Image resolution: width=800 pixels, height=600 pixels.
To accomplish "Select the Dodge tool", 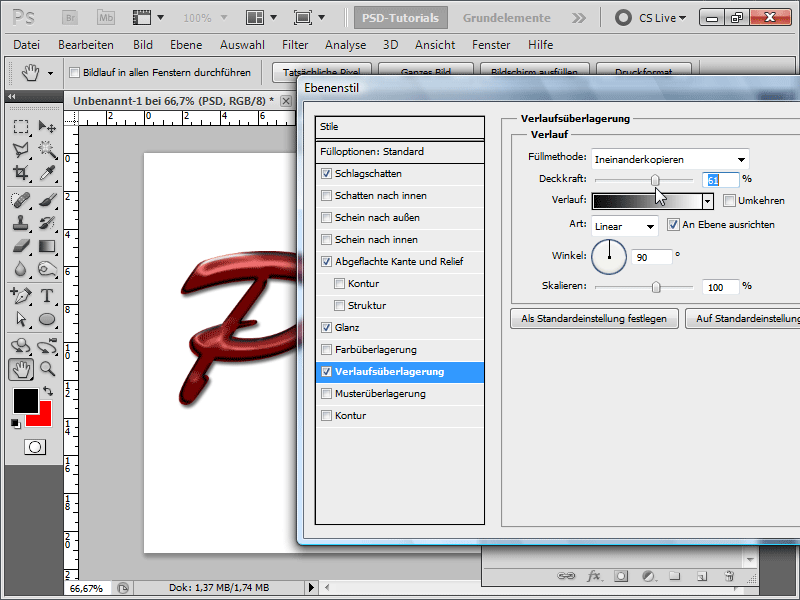I will (x=47, y=269).
